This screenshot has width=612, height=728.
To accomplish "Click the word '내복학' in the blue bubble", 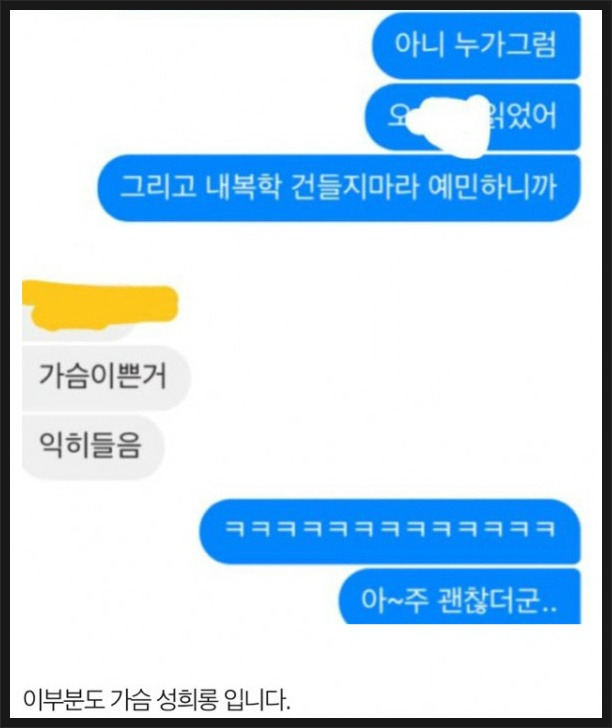I will click(x=243, y=187).
